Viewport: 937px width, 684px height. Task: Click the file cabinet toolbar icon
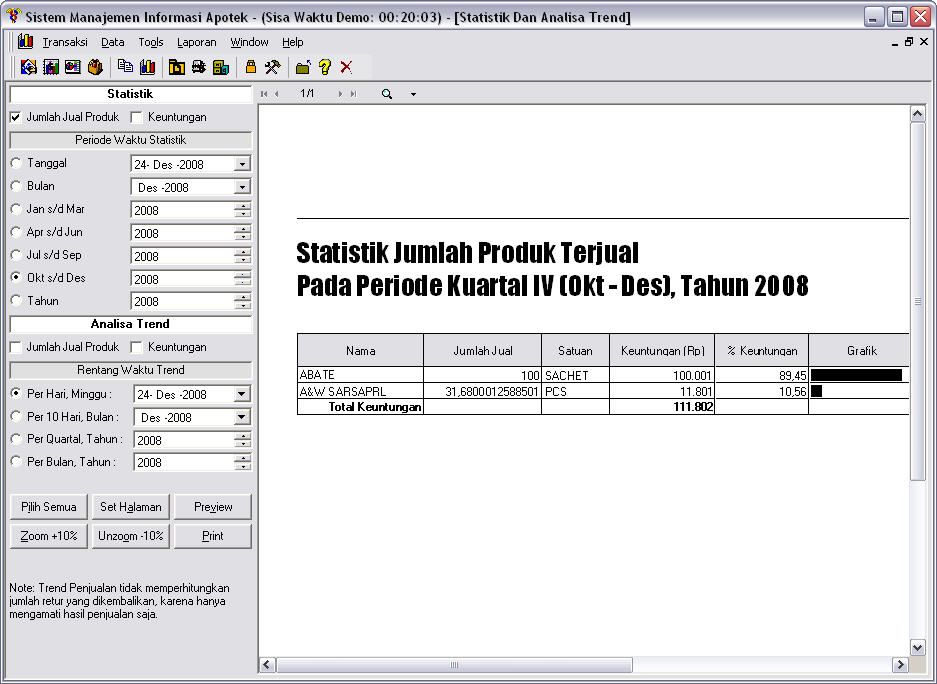click(221, 67)
